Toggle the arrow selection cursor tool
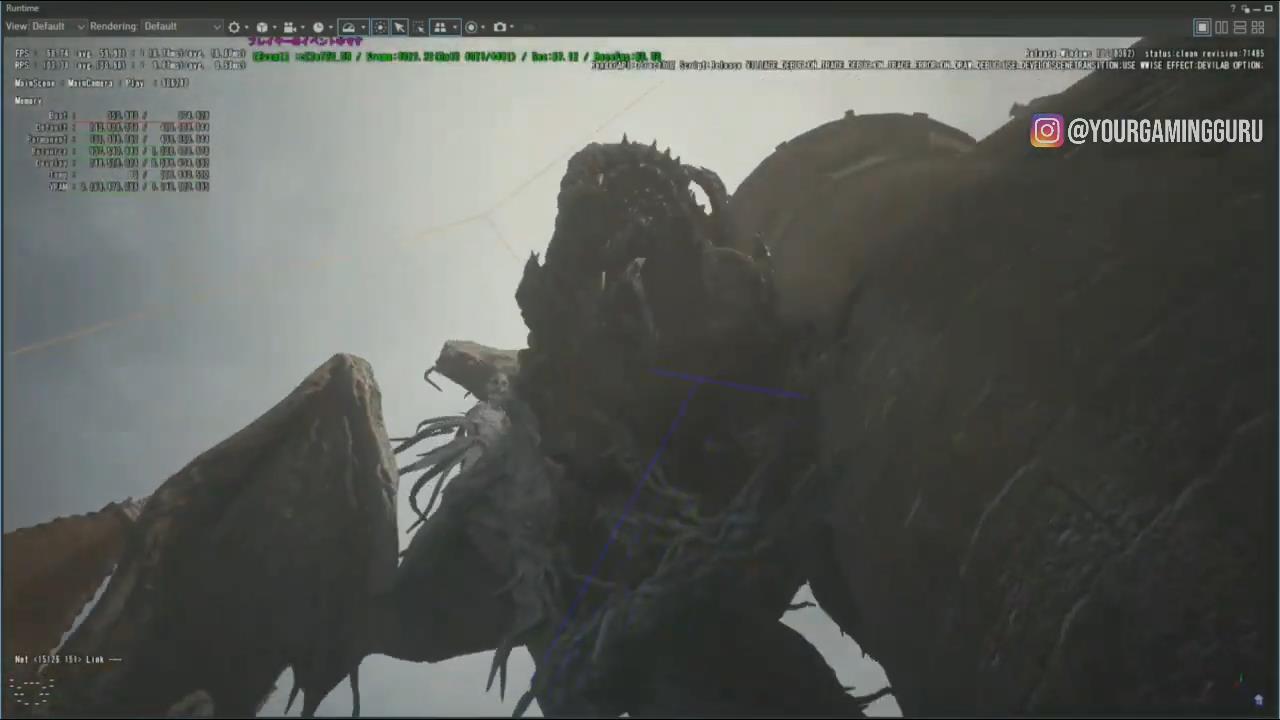This screenshot has width=1280, height=720. click(399, 27)
